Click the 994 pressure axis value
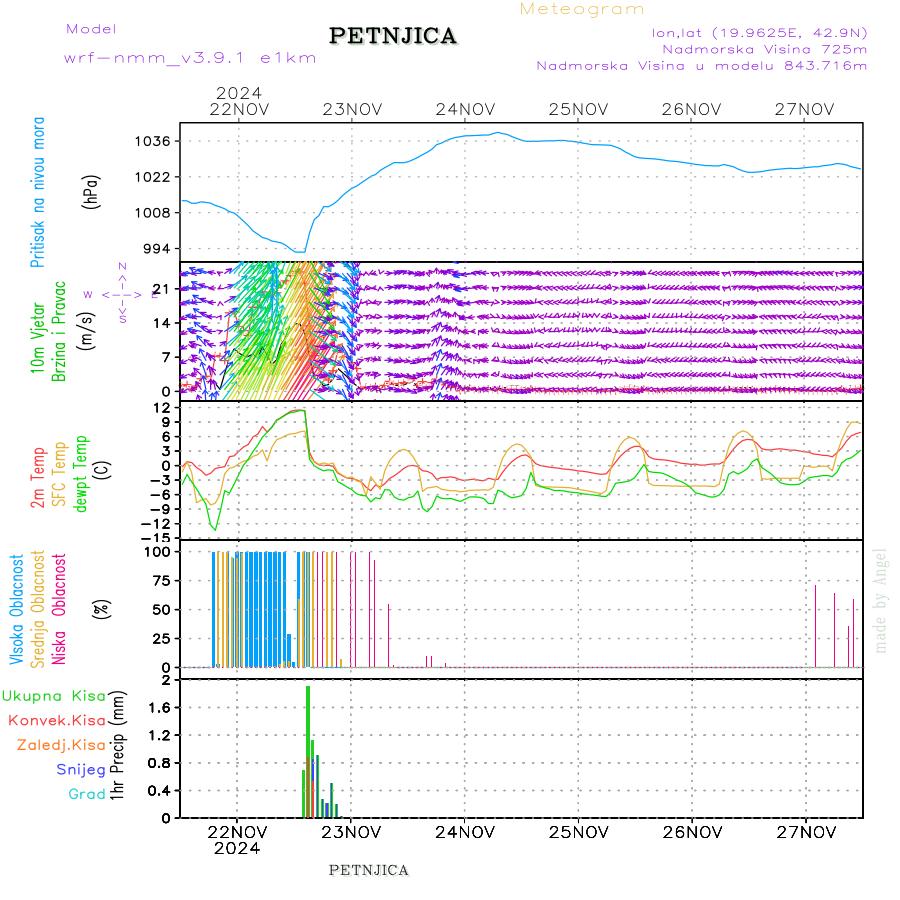The image size is (900, 900). coord(157,249)
